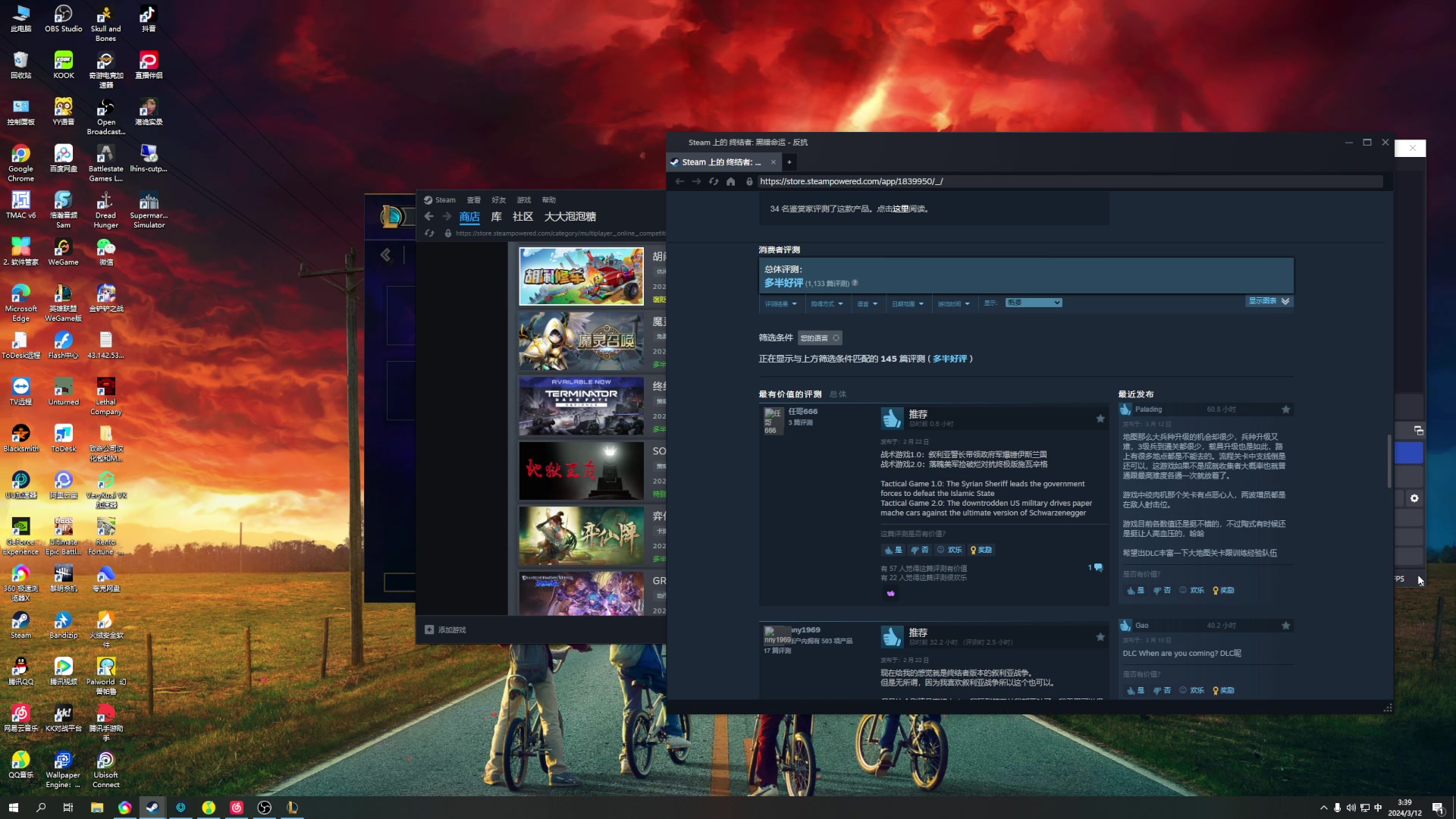Open the 日期范围 filter dropdown
The image size is (1456, 819).
coord(908,303)
